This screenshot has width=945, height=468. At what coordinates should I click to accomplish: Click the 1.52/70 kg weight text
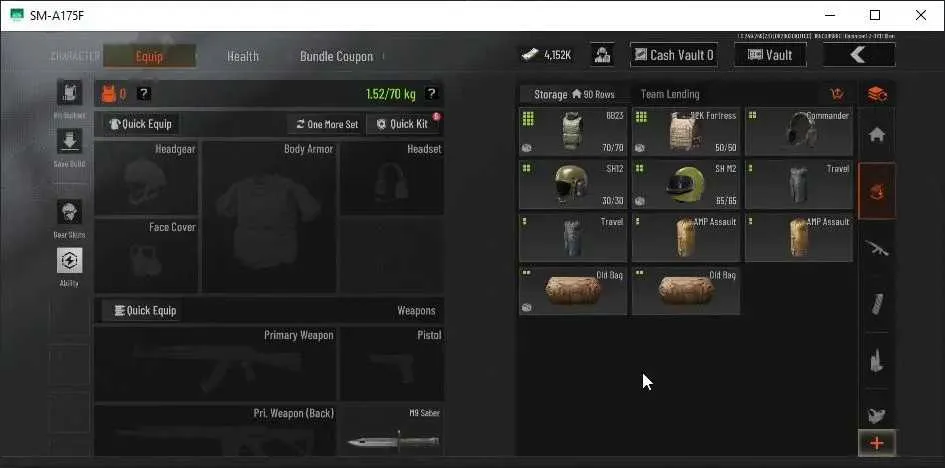pos(391,94)
